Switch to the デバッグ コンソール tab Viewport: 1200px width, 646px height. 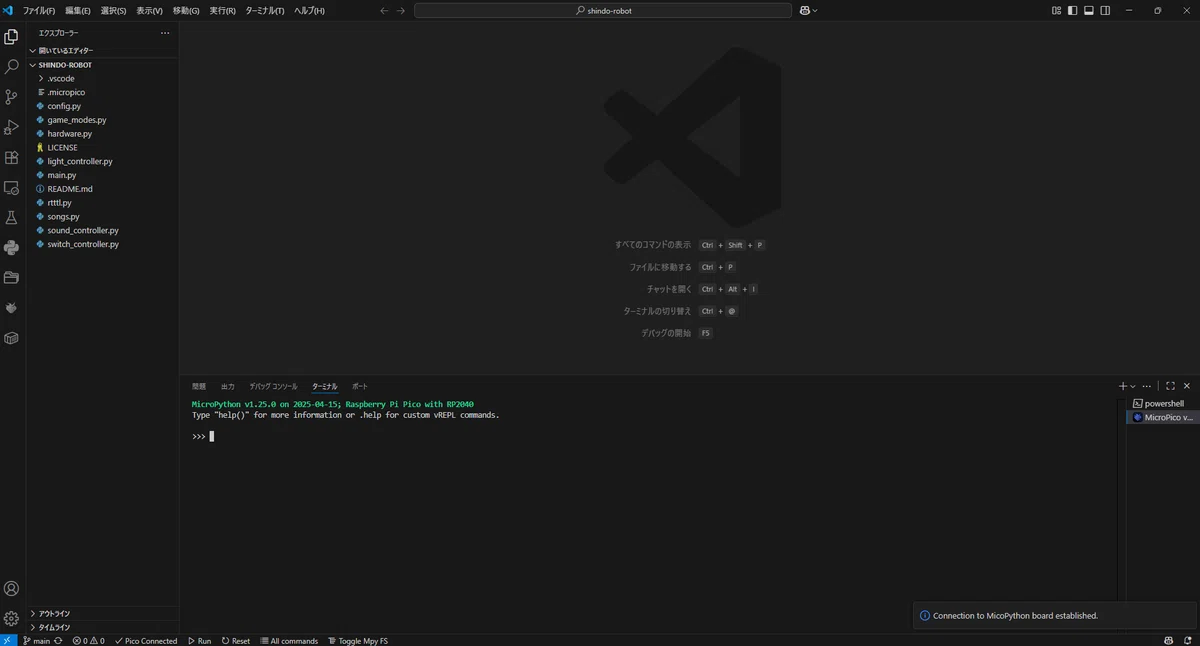273,386
